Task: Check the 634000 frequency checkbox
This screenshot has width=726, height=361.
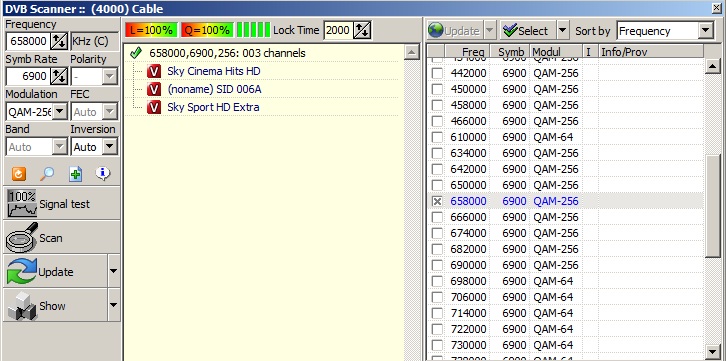Action: click(x=437, y=153)
